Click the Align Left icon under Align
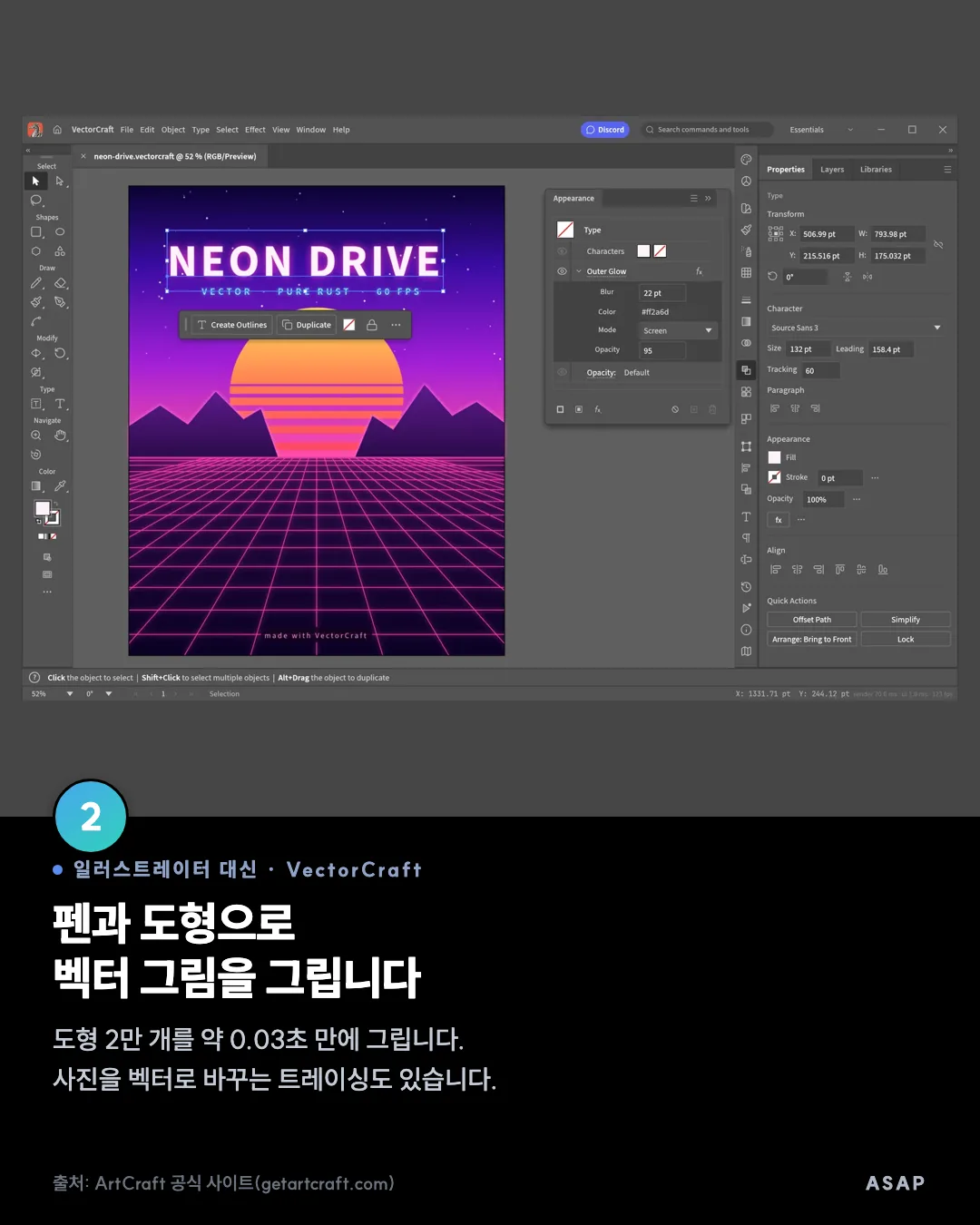The height and width of the screenshot is (1225, 980). pyautogui.click(x=776, y=570)
